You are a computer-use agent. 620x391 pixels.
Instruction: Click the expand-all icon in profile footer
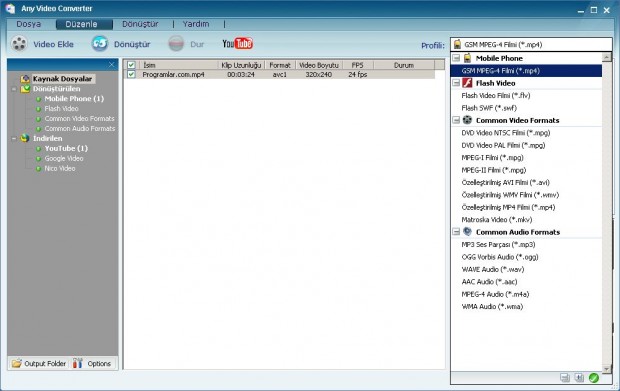tap(579, 378)
